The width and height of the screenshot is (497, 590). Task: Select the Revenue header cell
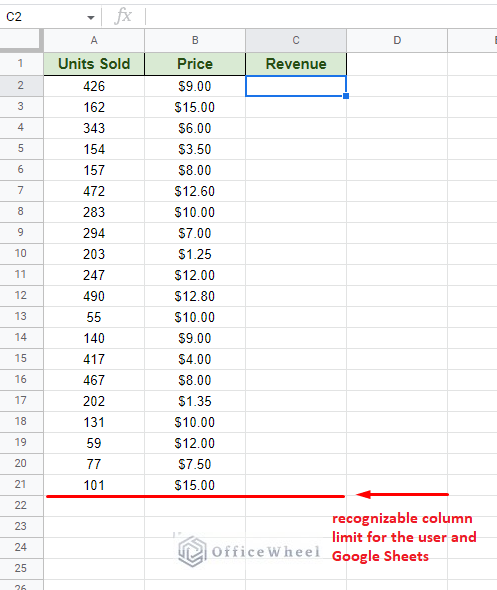(x=296, y=64)
